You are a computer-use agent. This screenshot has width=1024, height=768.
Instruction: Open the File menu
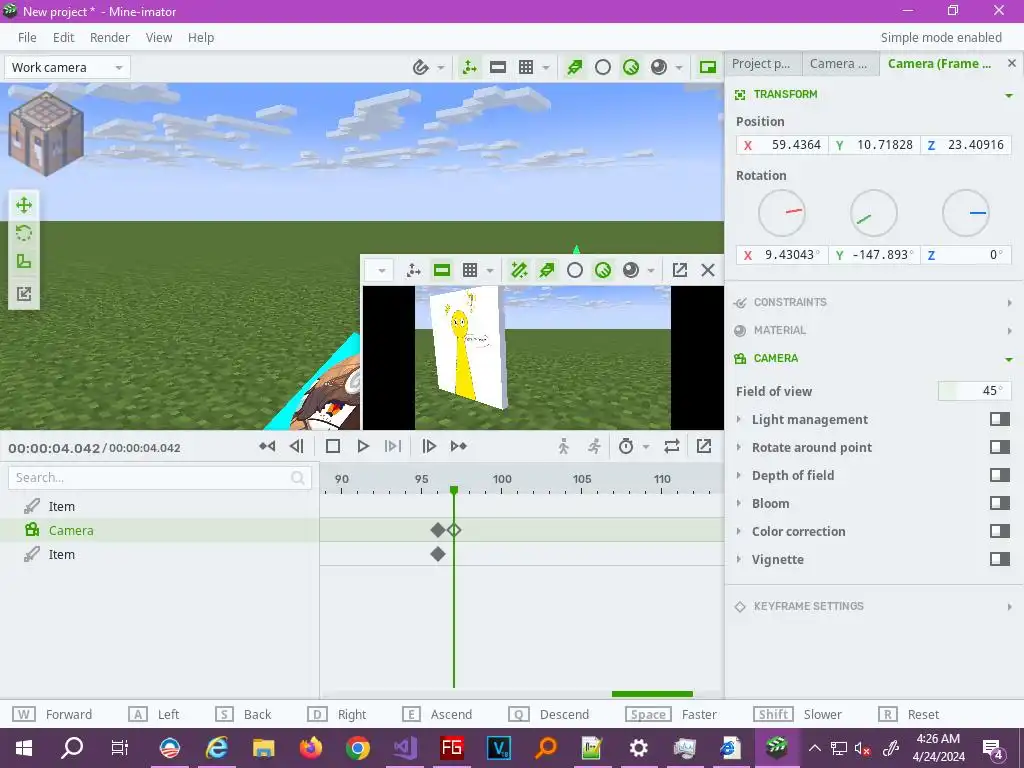[27, 37]
